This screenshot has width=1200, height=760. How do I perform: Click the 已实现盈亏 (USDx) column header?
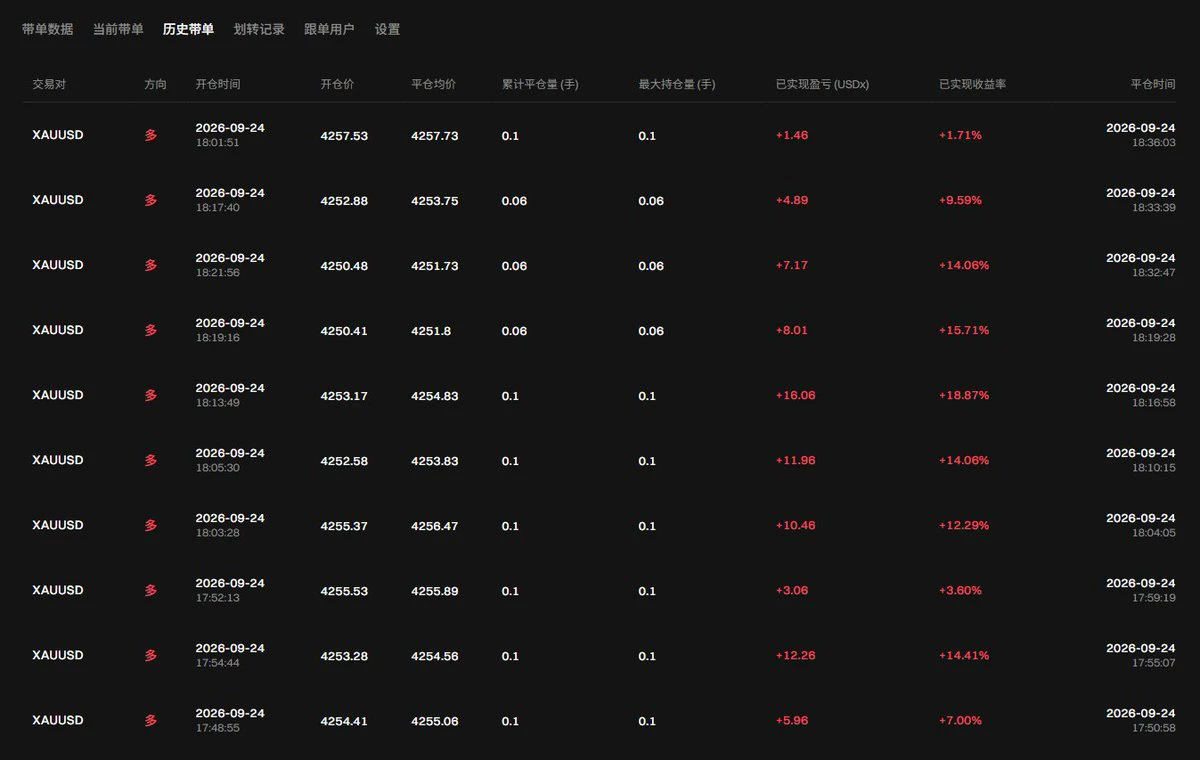click(823, 85)
